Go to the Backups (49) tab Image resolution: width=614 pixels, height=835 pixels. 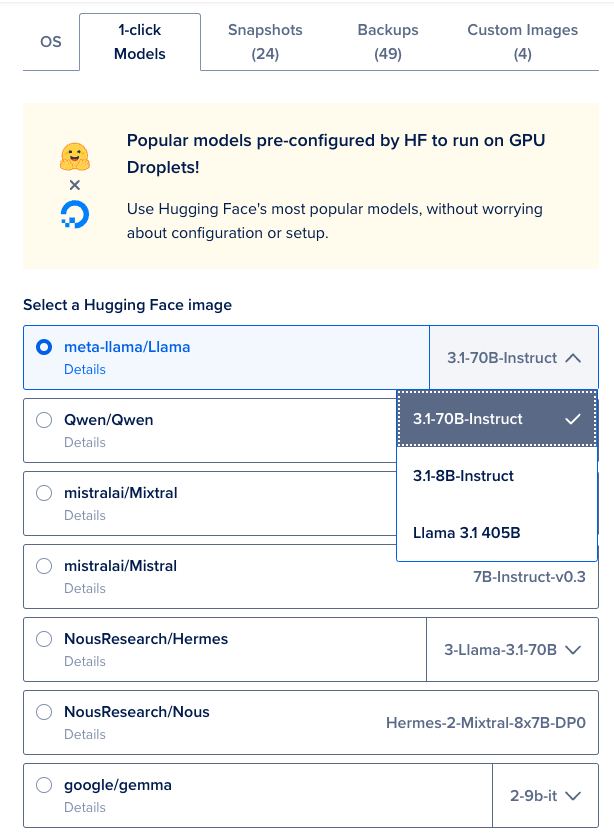coord(388,42)
